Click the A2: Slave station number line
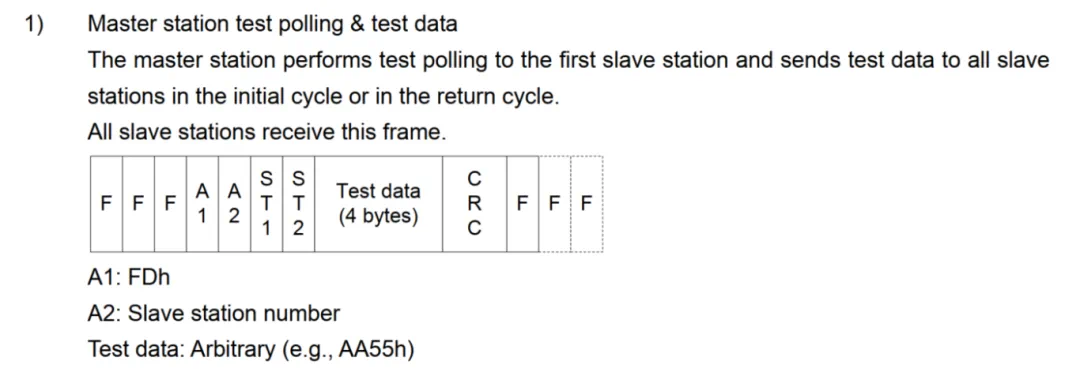Viewport: 1080px width, 380px height. [214, 314]
